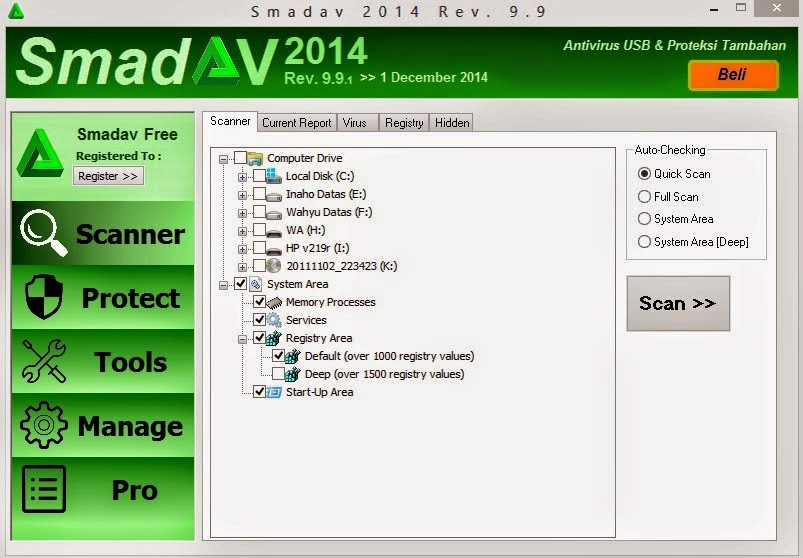
Task: Click the magnifying glass Scanner icon
Action: click(x=44, y=233)
